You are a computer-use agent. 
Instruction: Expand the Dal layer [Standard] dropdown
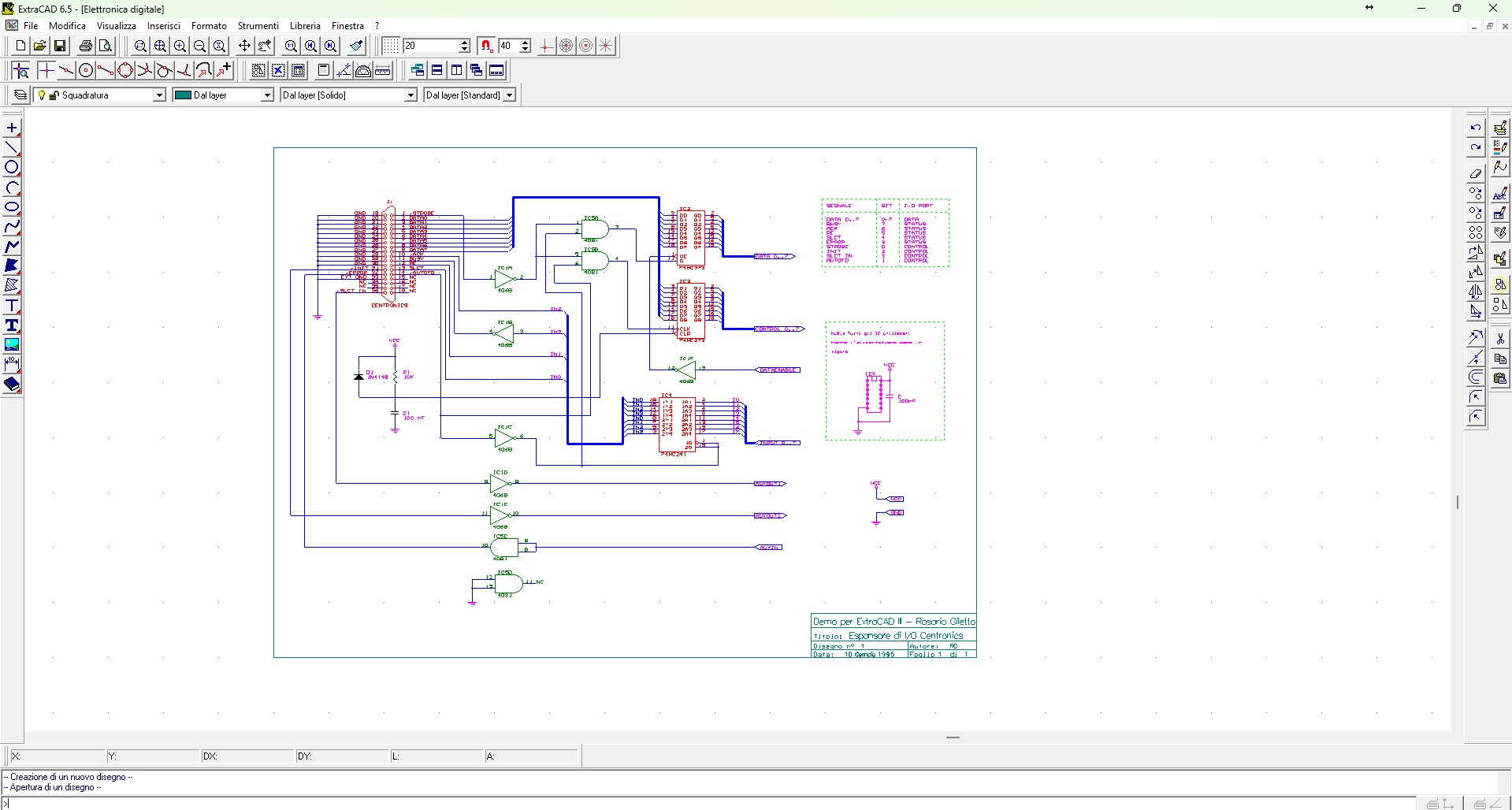[509, 95]
